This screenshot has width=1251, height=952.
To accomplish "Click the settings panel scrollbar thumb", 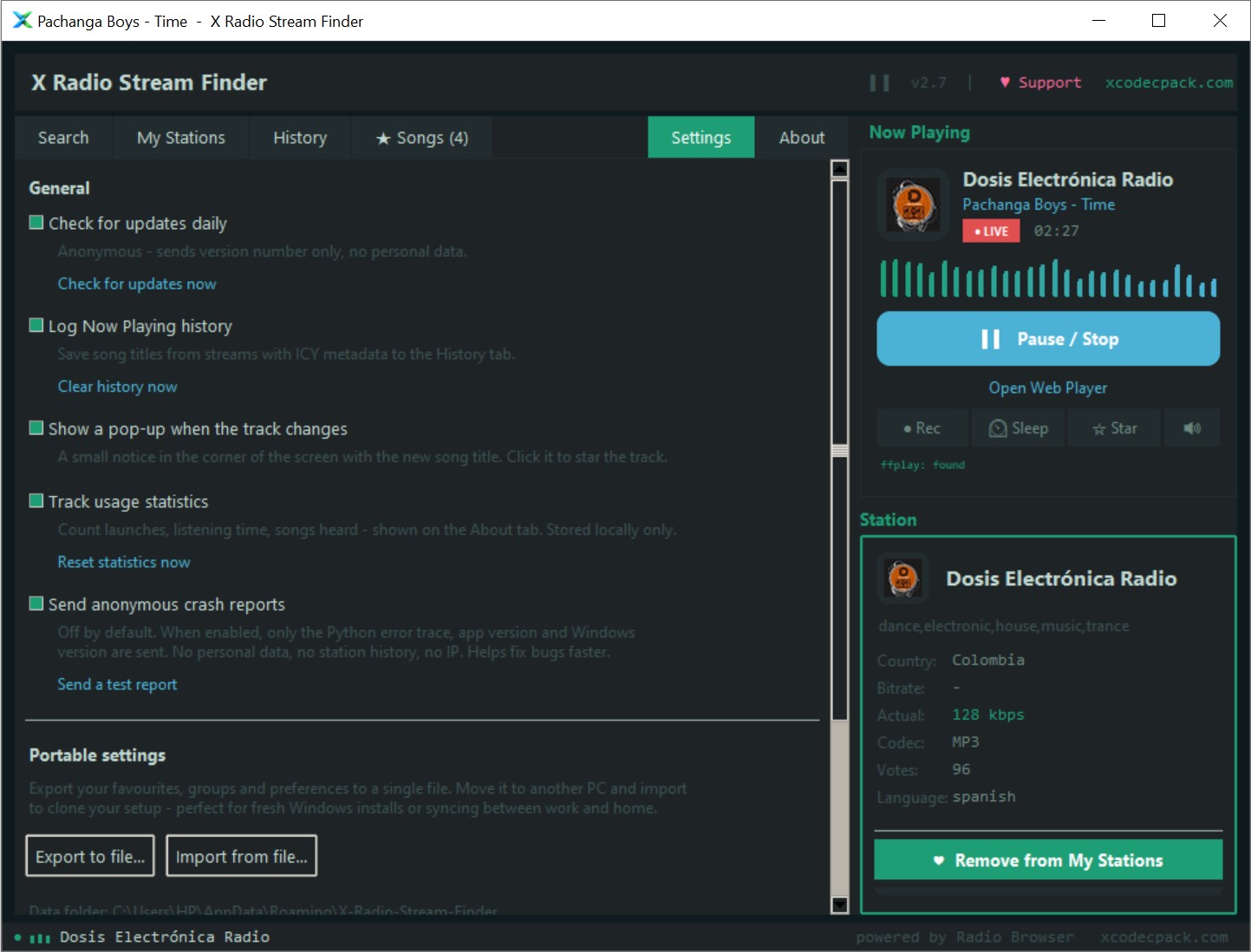I will point(839,449).
